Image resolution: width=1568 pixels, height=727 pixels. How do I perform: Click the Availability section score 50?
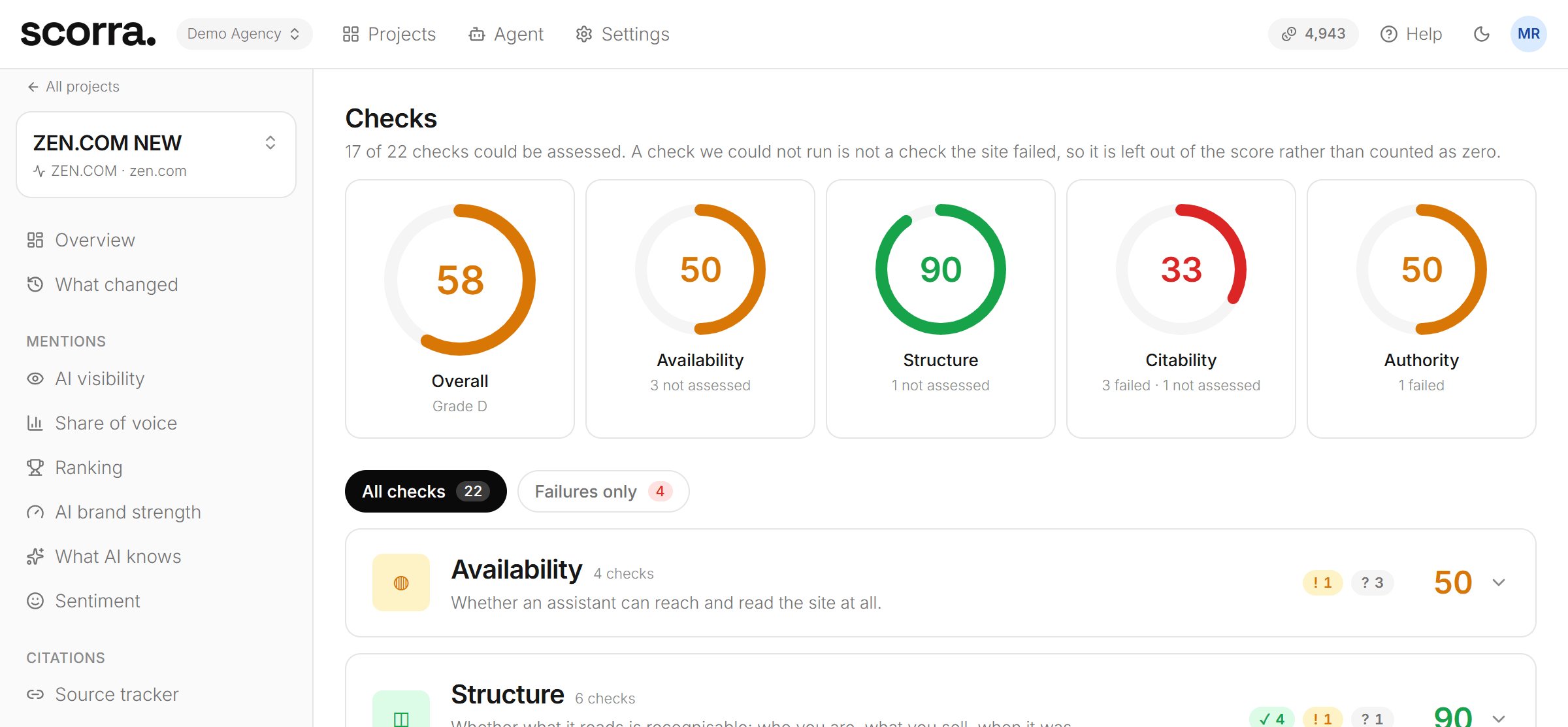(x=1453, y=583)
